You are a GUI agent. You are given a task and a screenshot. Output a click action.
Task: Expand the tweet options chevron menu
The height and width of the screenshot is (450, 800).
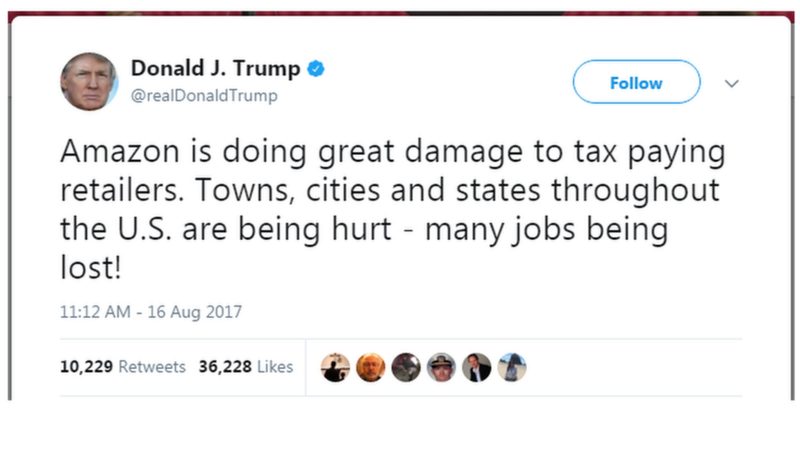[x=732, y=83]
